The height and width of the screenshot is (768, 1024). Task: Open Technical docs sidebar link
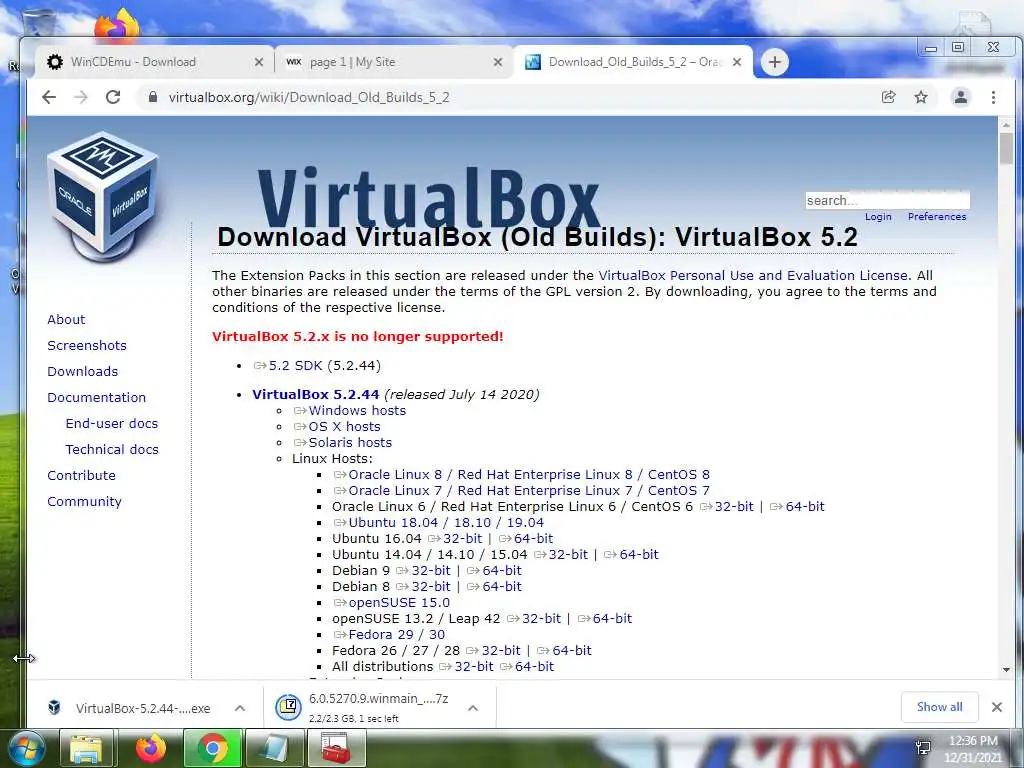coord(112,450)
